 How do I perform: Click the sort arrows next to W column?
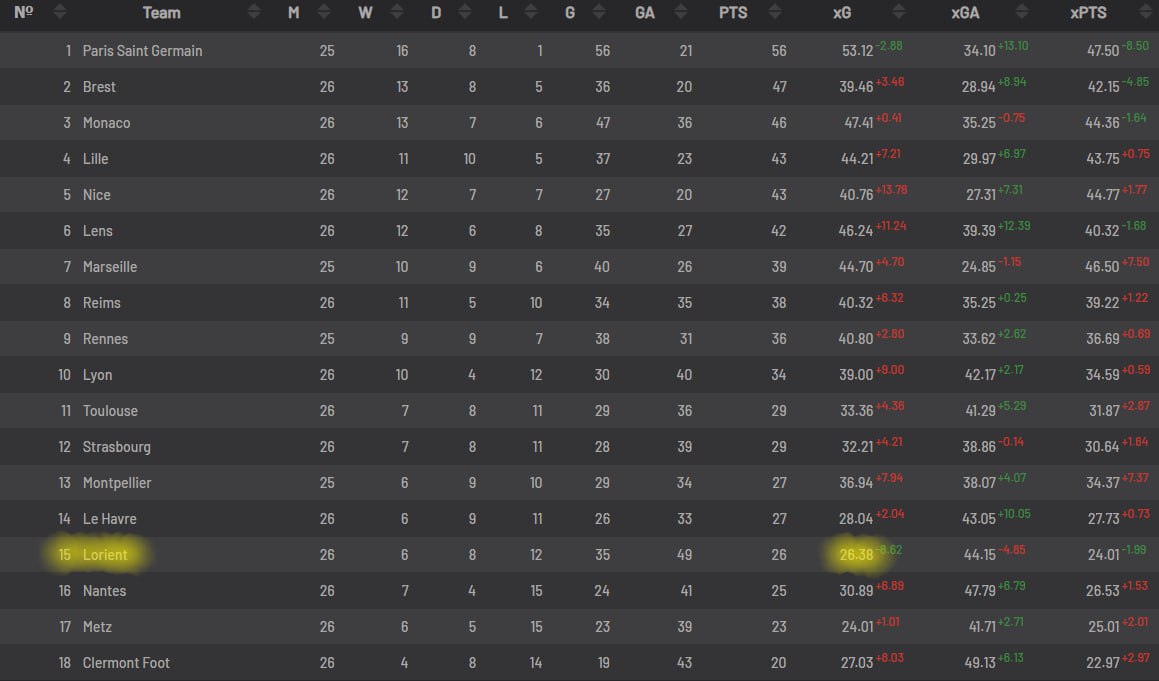pos(399,13)
